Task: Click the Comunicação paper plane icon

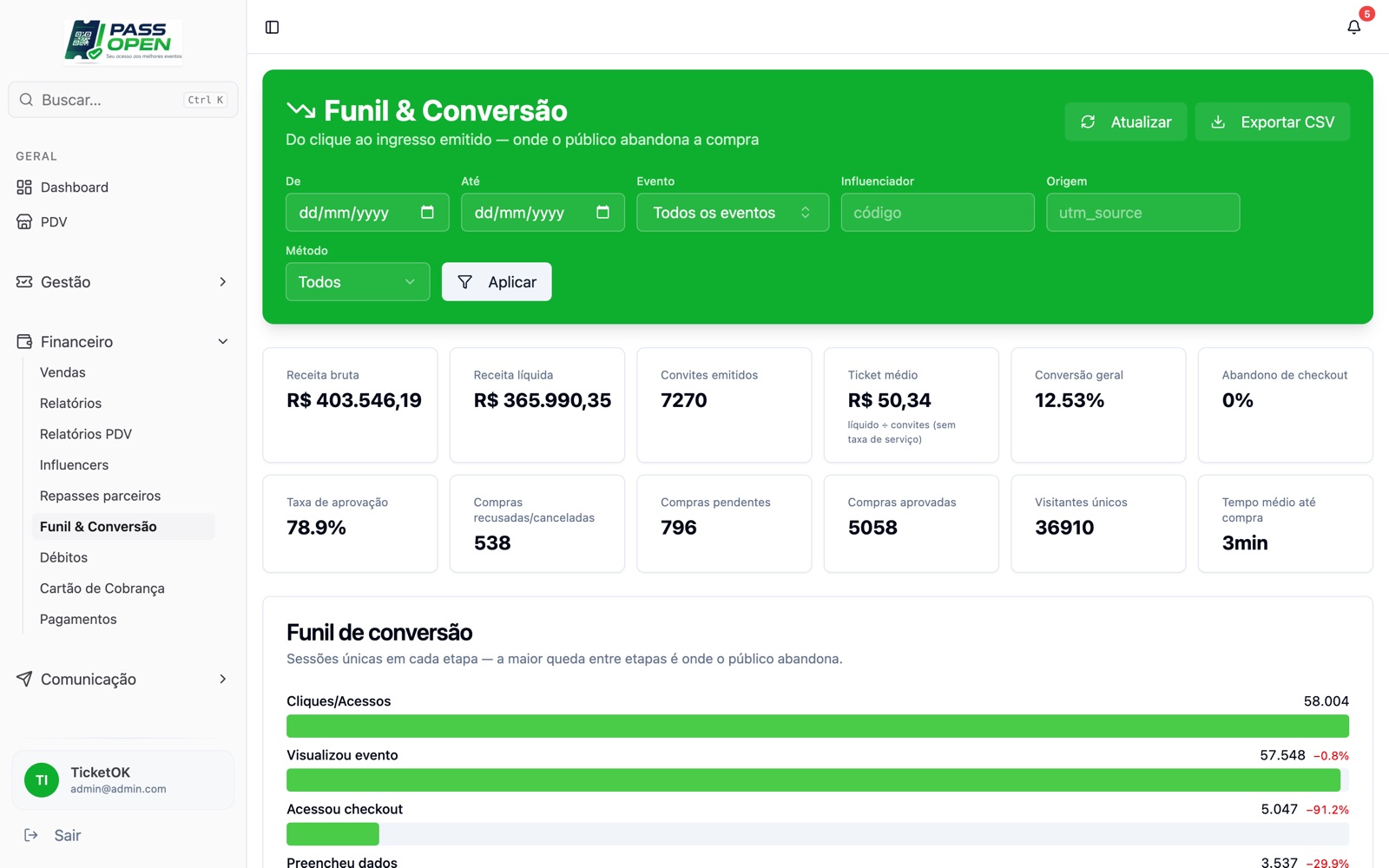Action: 24,679
